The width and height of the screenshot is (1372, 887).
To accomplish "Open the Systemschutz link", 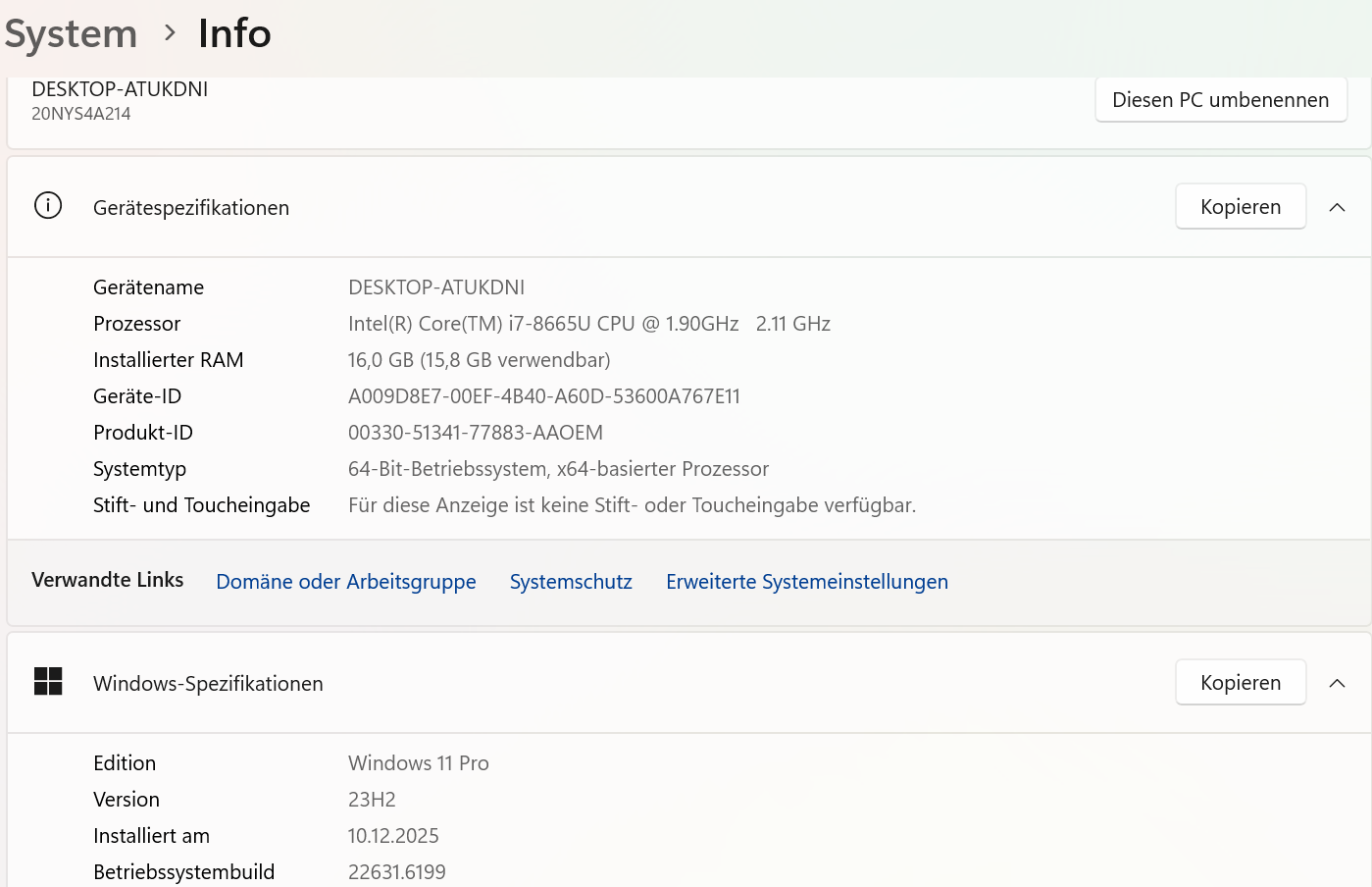I will point(571,582).
